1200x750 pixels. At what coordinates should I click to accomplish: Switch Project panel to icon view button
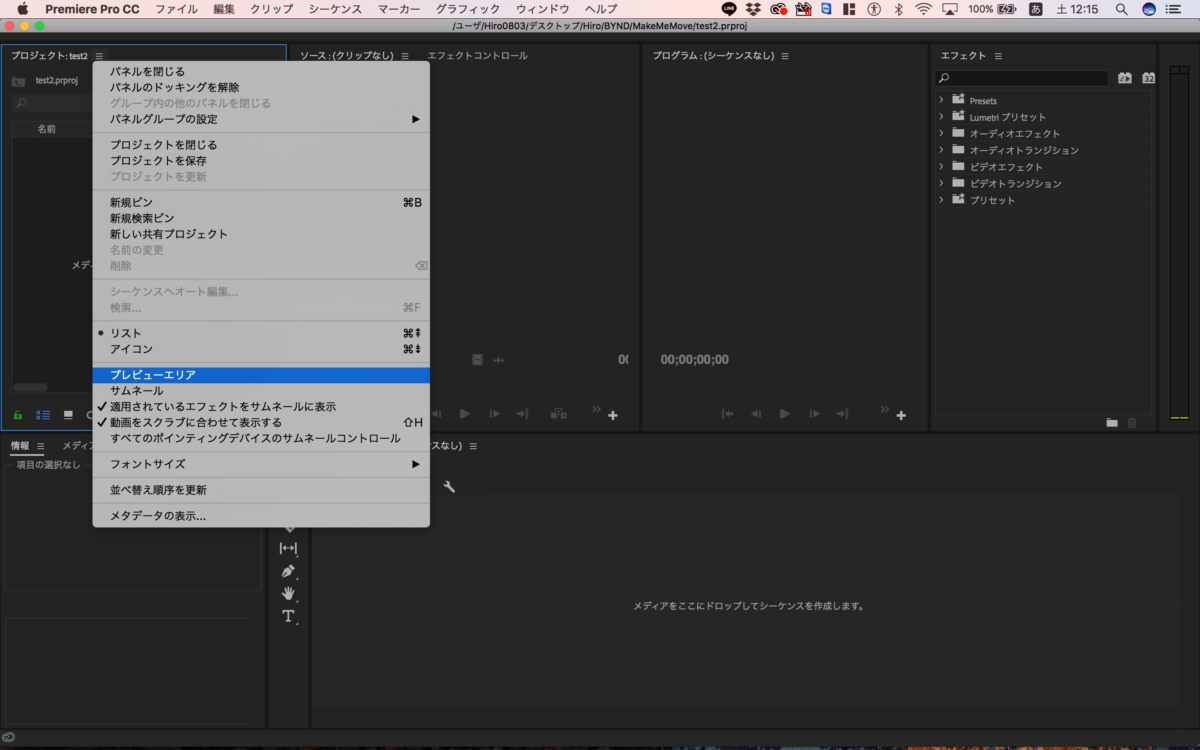click(x=68, y=414)
